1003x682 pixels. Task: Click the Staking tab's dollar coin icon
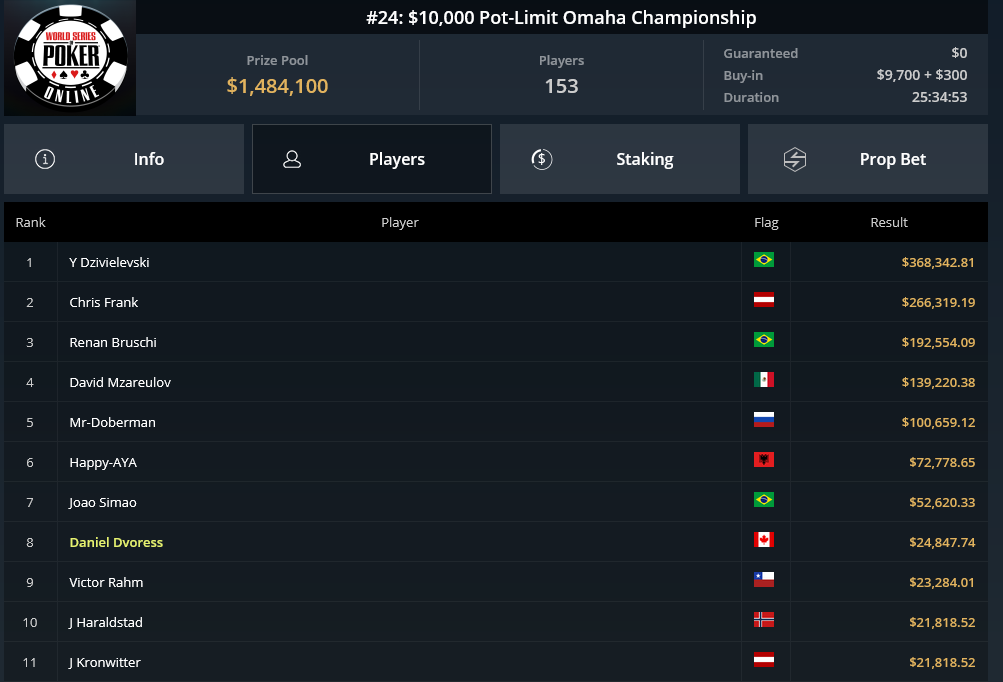point(542,159)
